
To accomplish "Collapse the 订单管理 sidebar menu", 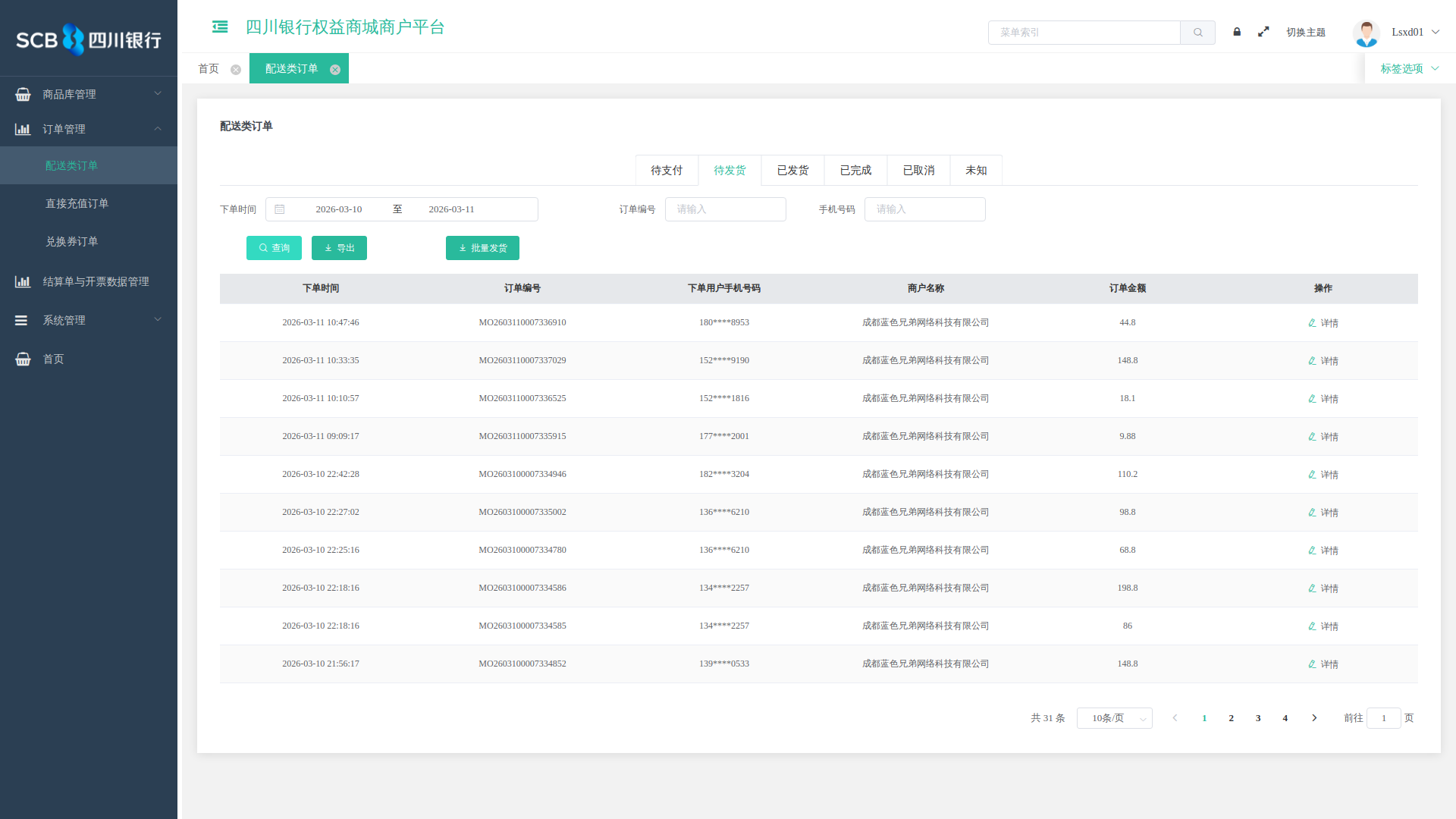I will 89,129.
